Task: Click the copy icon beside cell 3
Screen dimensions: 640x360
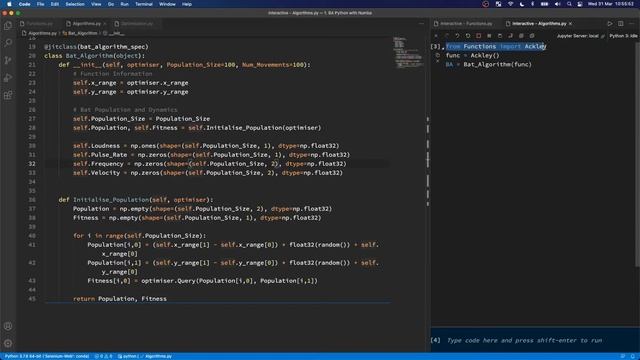Action: (x=438, y=55)
